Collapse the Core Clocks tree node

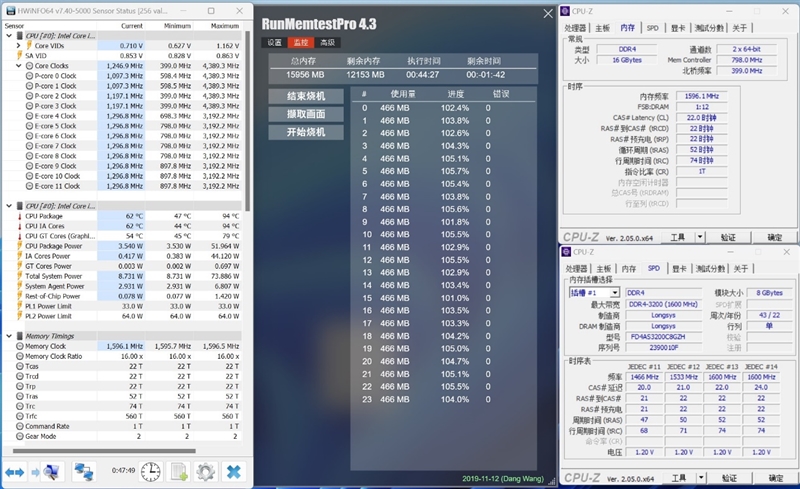click(x=19, y=66)
